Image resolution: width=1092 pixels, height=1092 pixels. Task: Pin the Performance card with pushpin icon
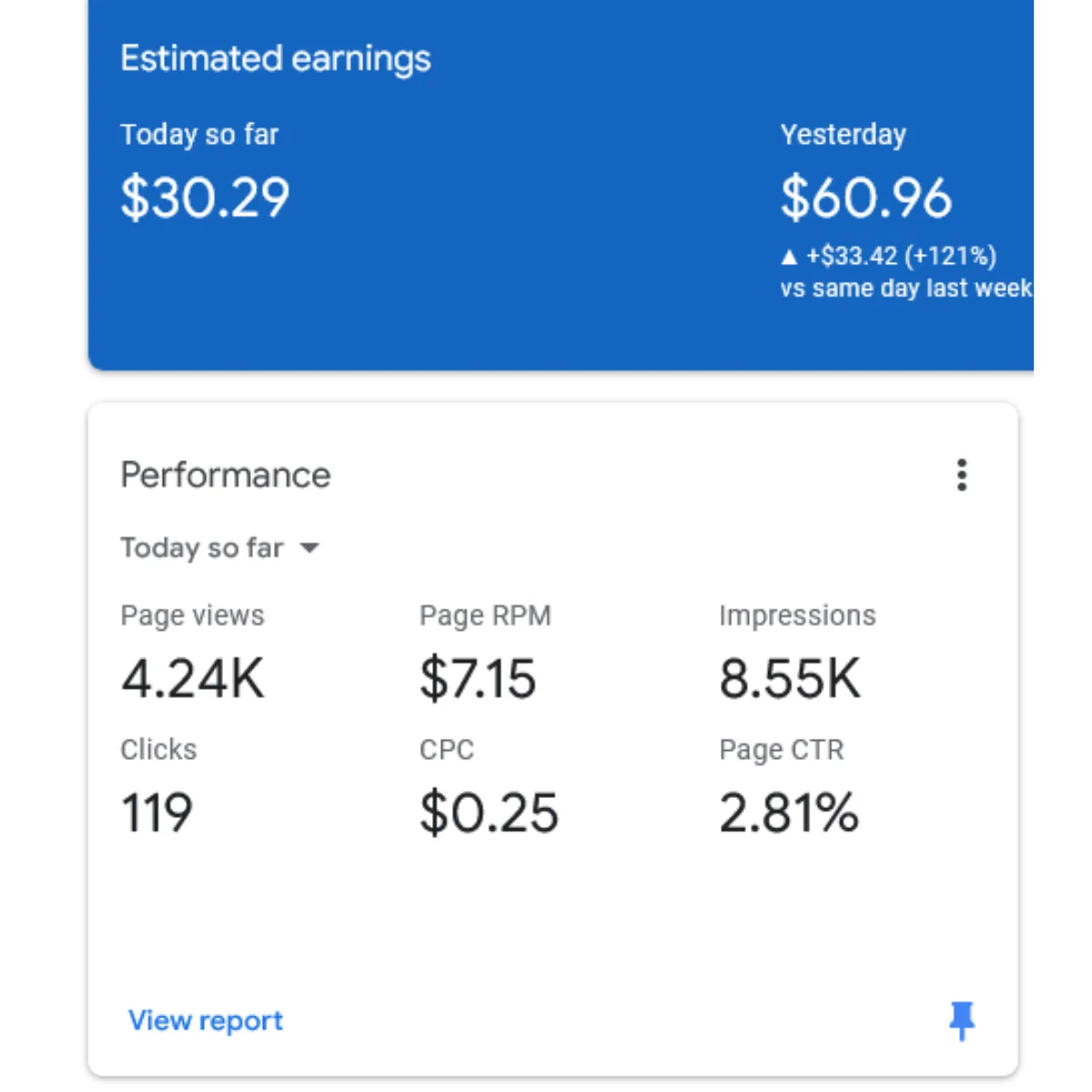pyautogui.click(x=961, y=1021)
